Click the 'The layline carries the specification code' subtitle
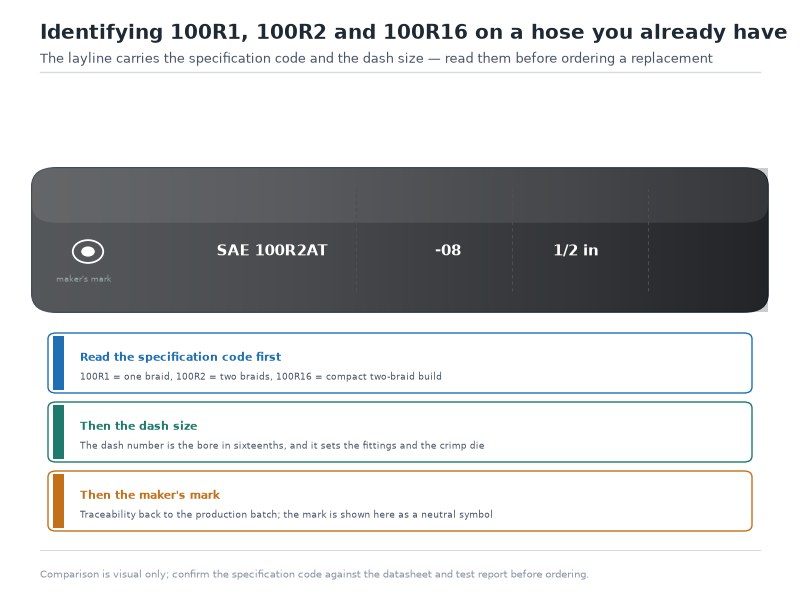Screen dimensions: 800x600 coord(376,59)
